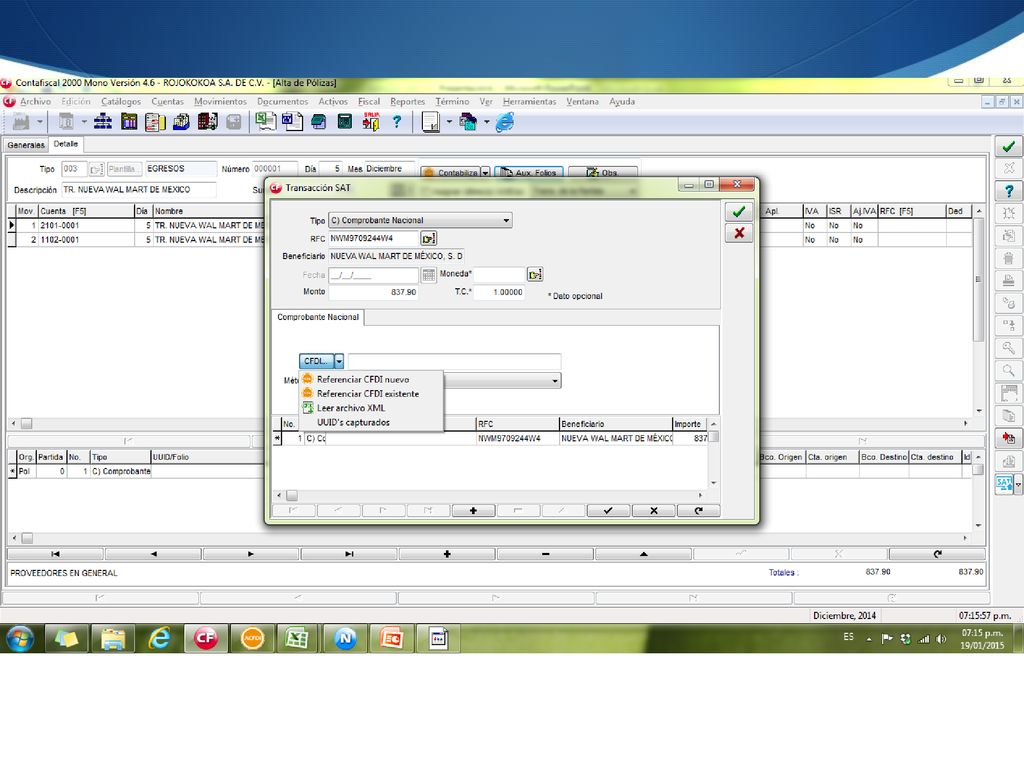Click the report document icon in the toolbar

pos(431,122)
